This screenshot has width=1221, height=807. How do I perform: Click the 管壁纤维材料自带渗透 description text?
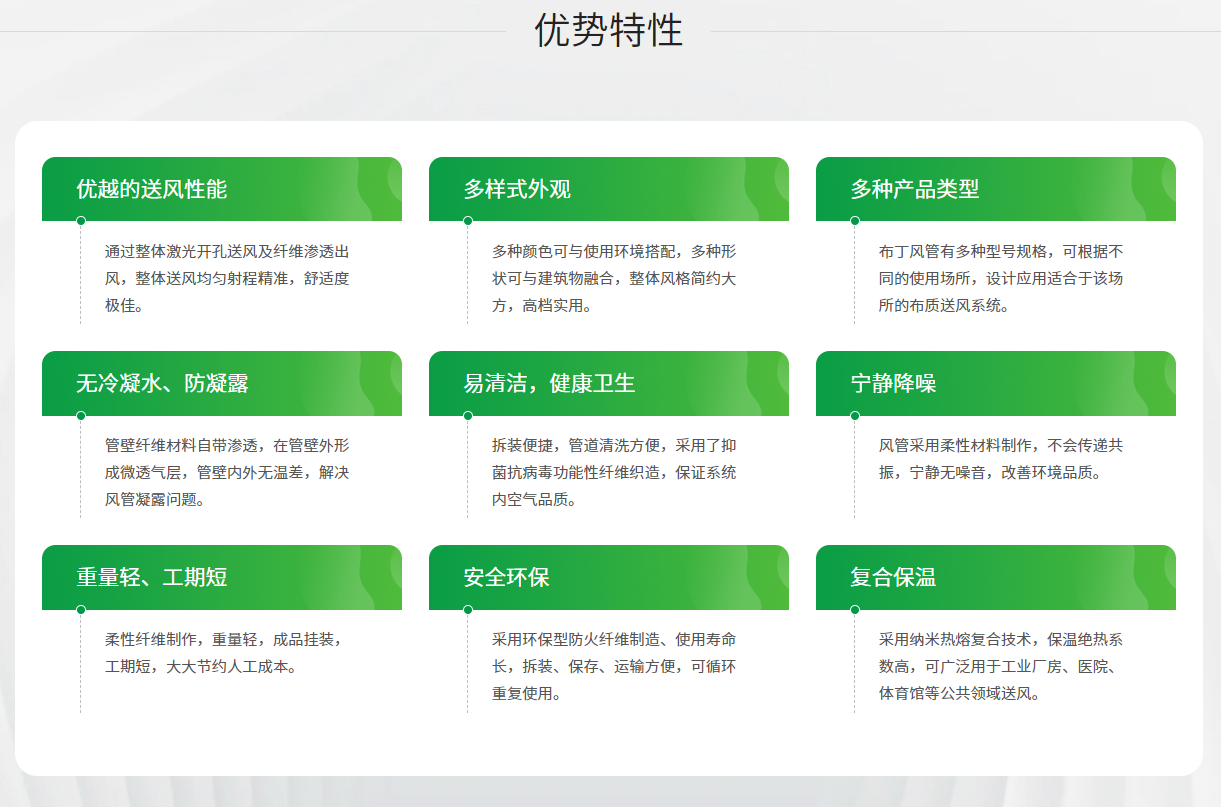tap(227, 472)
